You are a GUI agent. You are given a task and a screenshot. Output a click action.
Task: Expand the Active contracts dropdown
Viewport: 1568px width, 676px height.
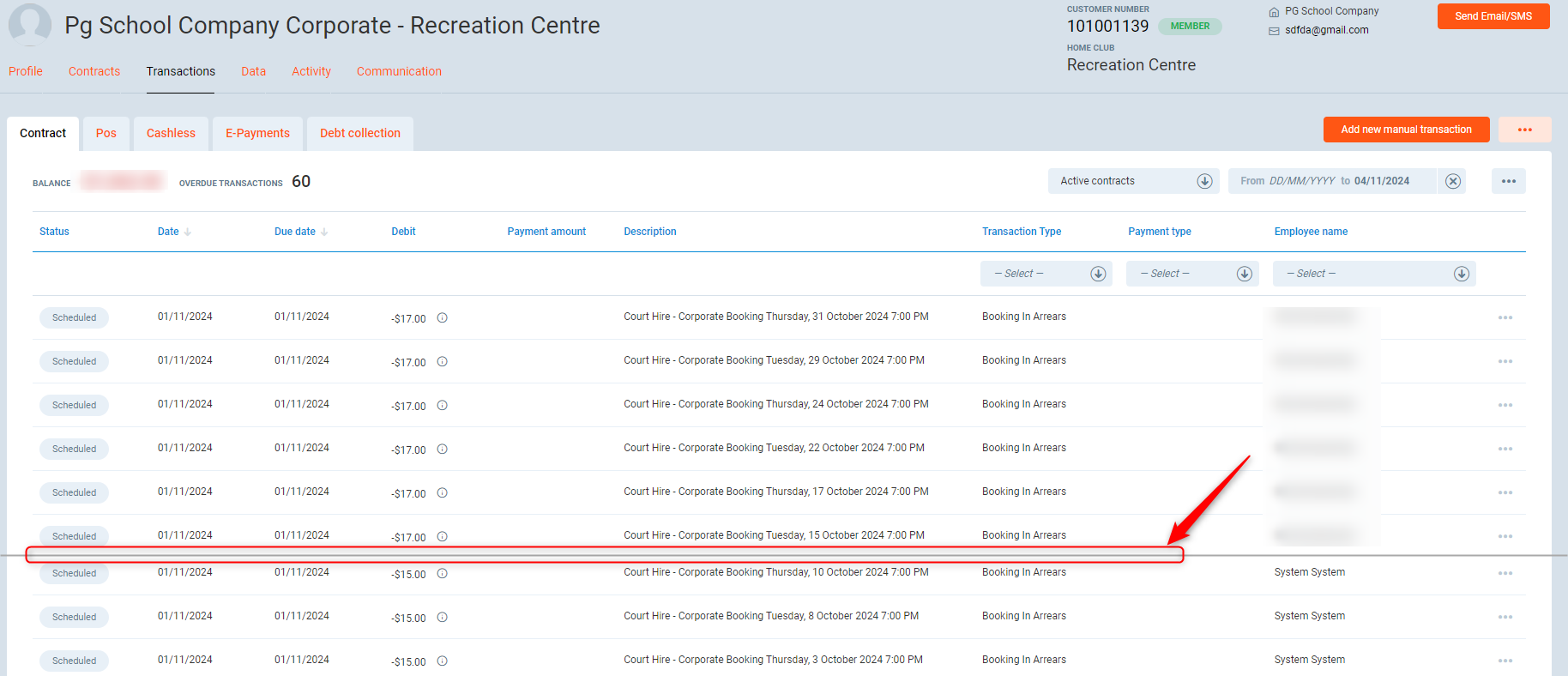1203,181
